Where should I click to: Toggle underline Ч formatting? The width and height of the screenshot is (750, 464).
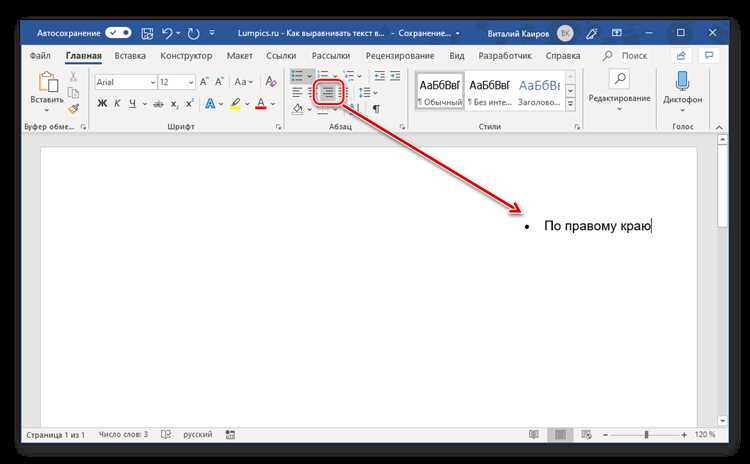click(132, 104)
